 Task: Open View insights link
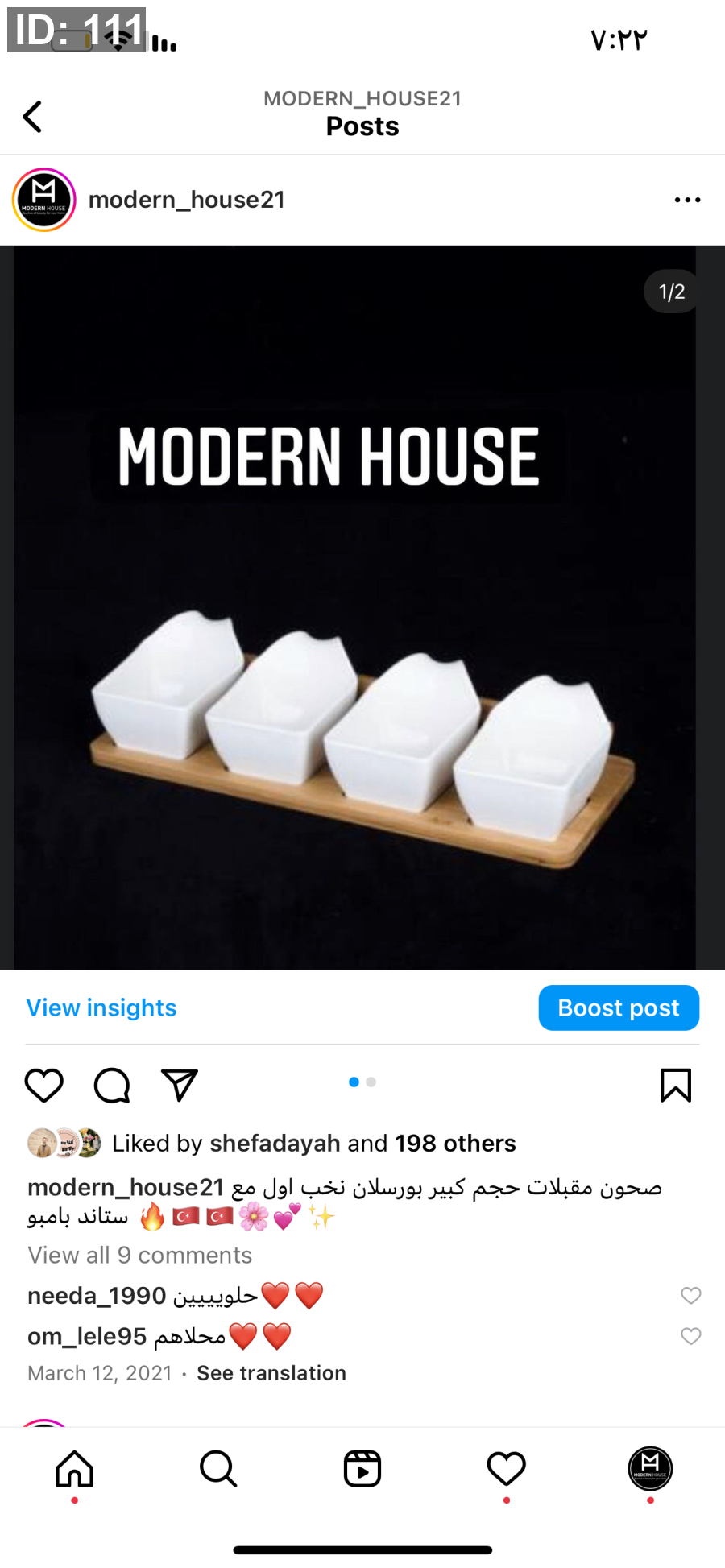(101, 1007)
